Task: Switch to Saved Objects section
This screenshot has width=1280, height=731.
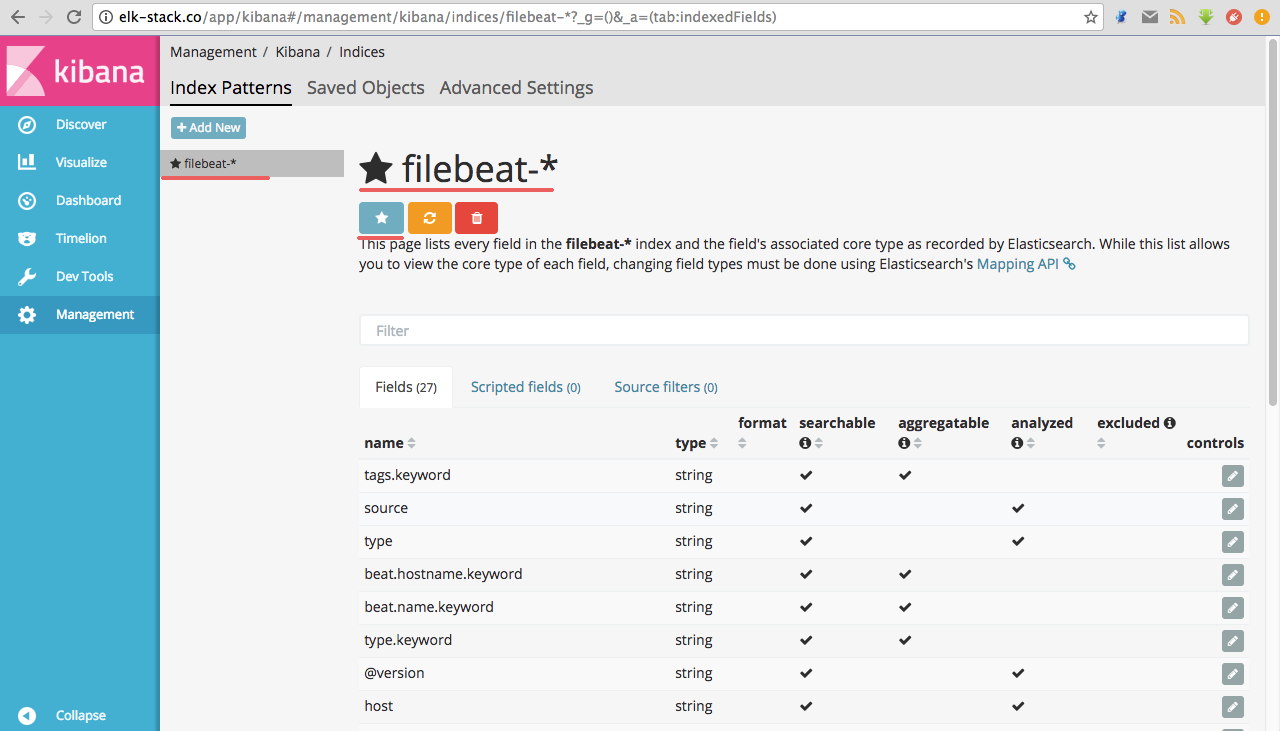Action: click(x=365, y=88)
